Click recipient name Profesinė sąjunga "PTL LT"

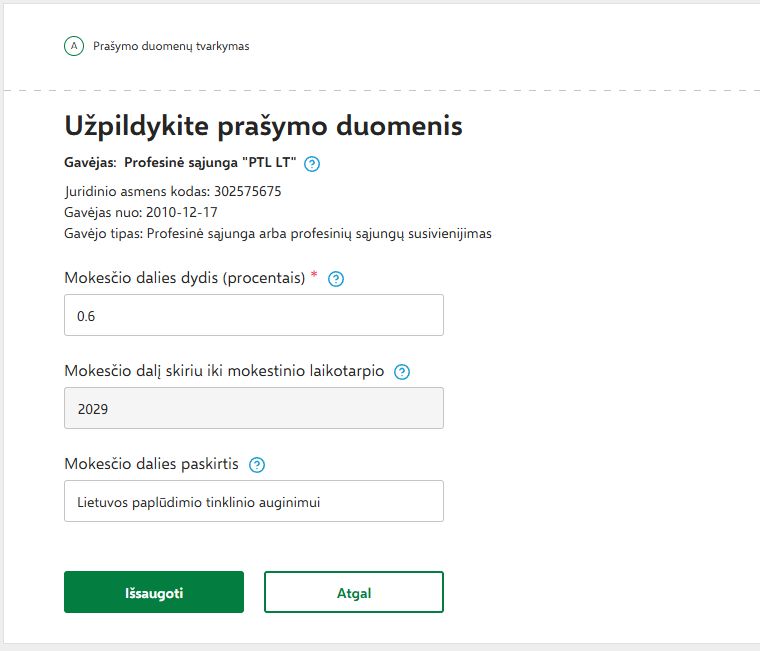210,163
